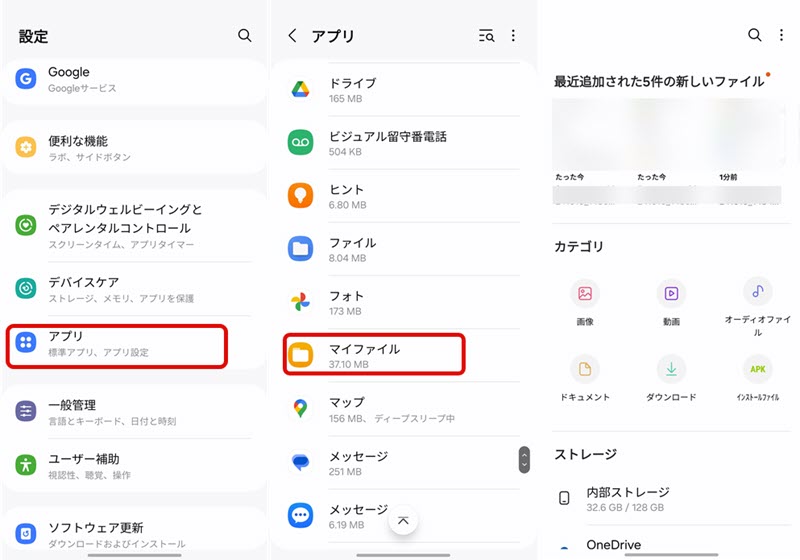Open the ドキュメント category
This screenshot has width=800, height=560.
click(585, 378)
